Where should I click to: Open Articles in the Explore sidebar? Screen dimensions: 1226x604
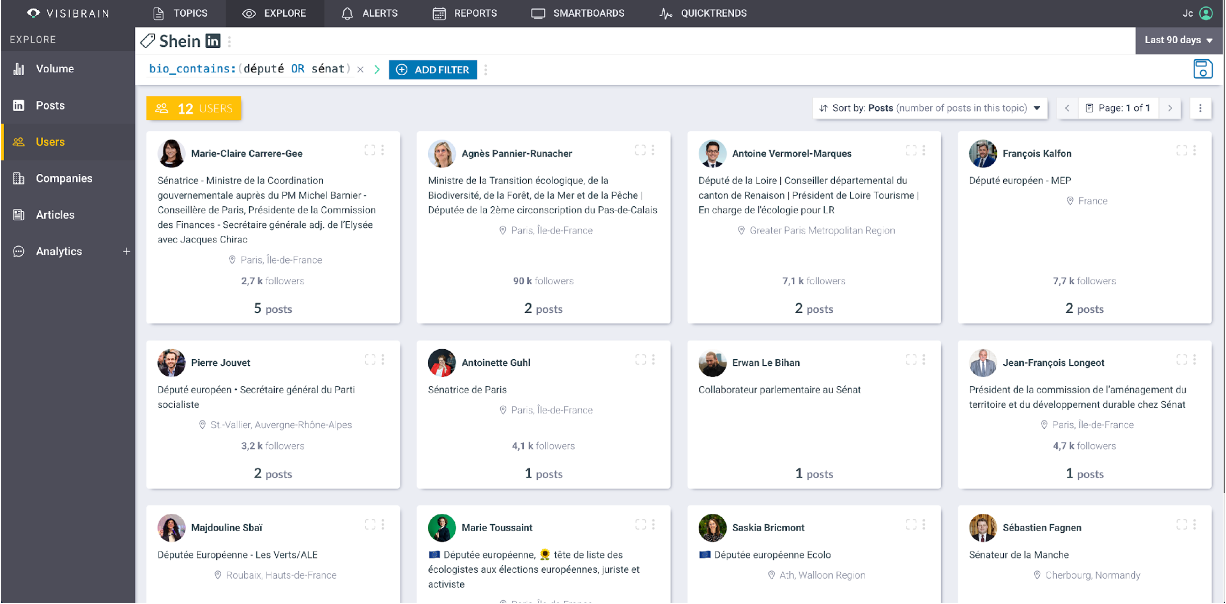pos(67,215)
